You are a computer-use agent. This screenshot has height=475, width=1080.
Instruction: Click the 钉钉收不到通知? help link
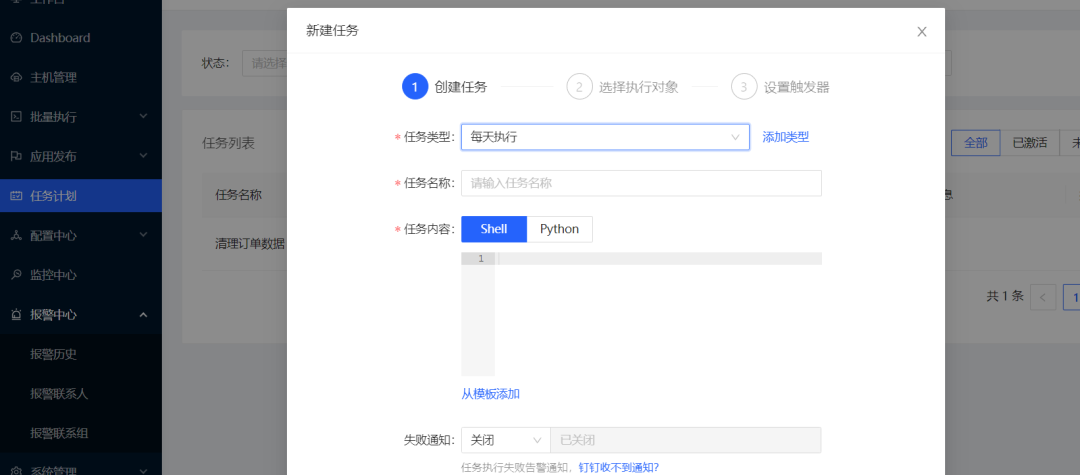point(619,467)
